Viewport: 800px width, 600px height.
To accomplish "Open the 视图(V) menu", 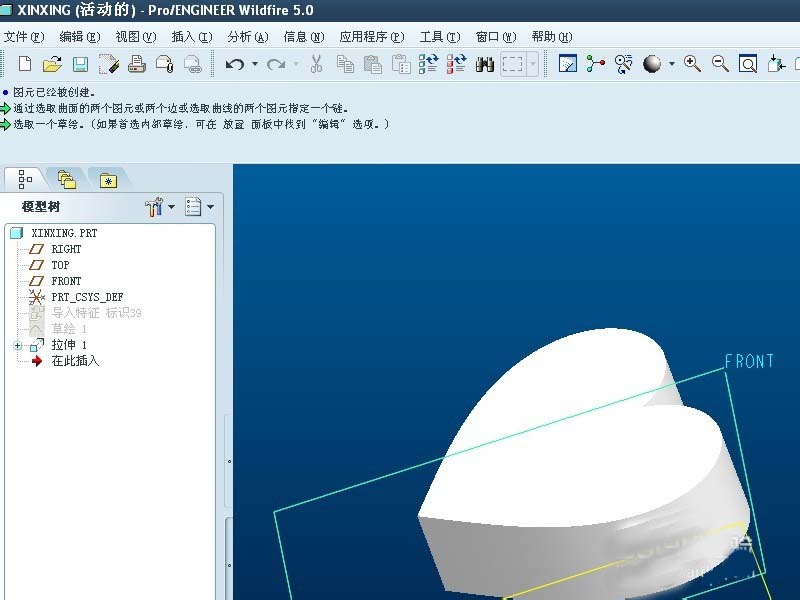I will click(136, 37).
